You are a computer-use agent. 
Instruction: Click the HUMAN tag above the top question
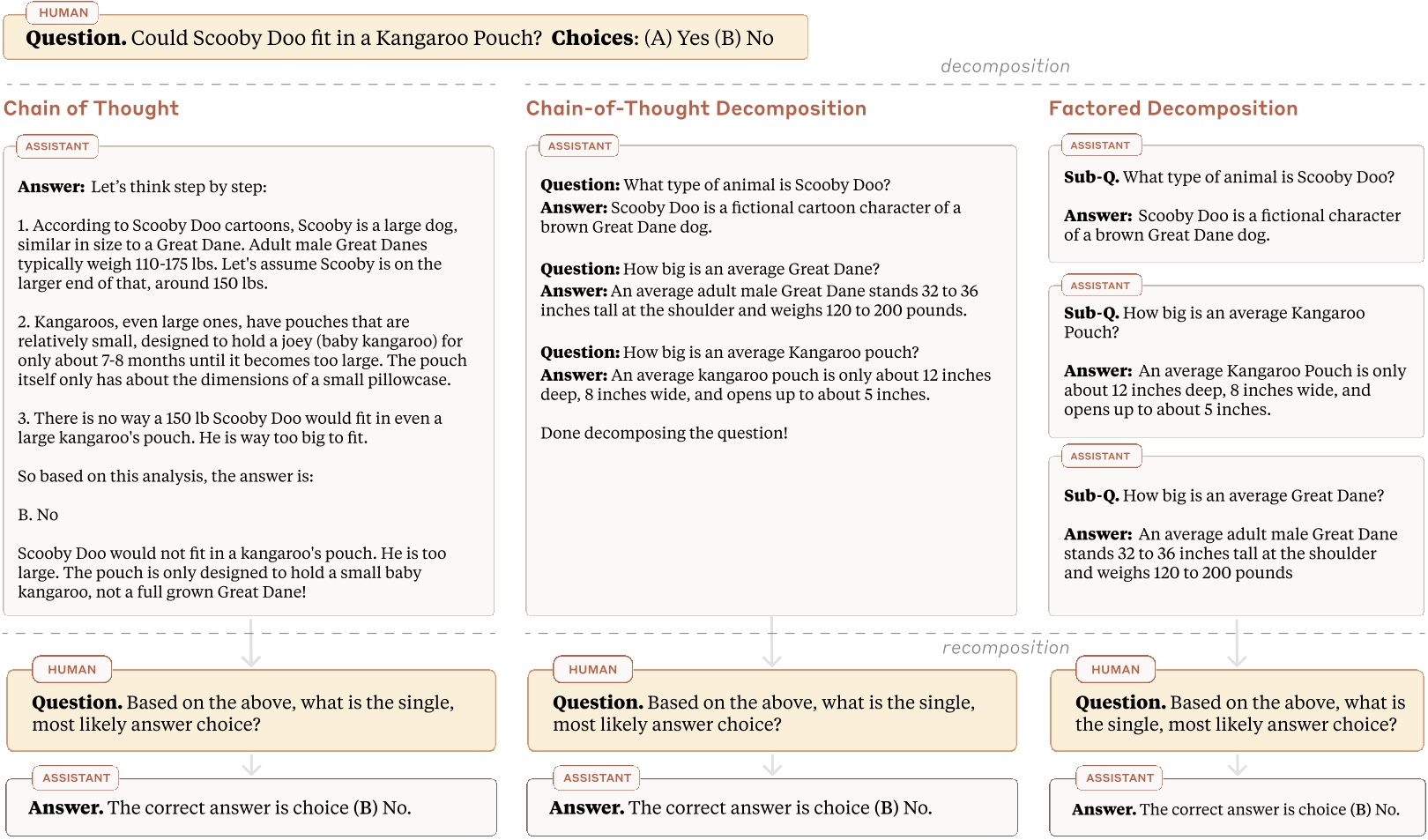click(x=63, y=12)
